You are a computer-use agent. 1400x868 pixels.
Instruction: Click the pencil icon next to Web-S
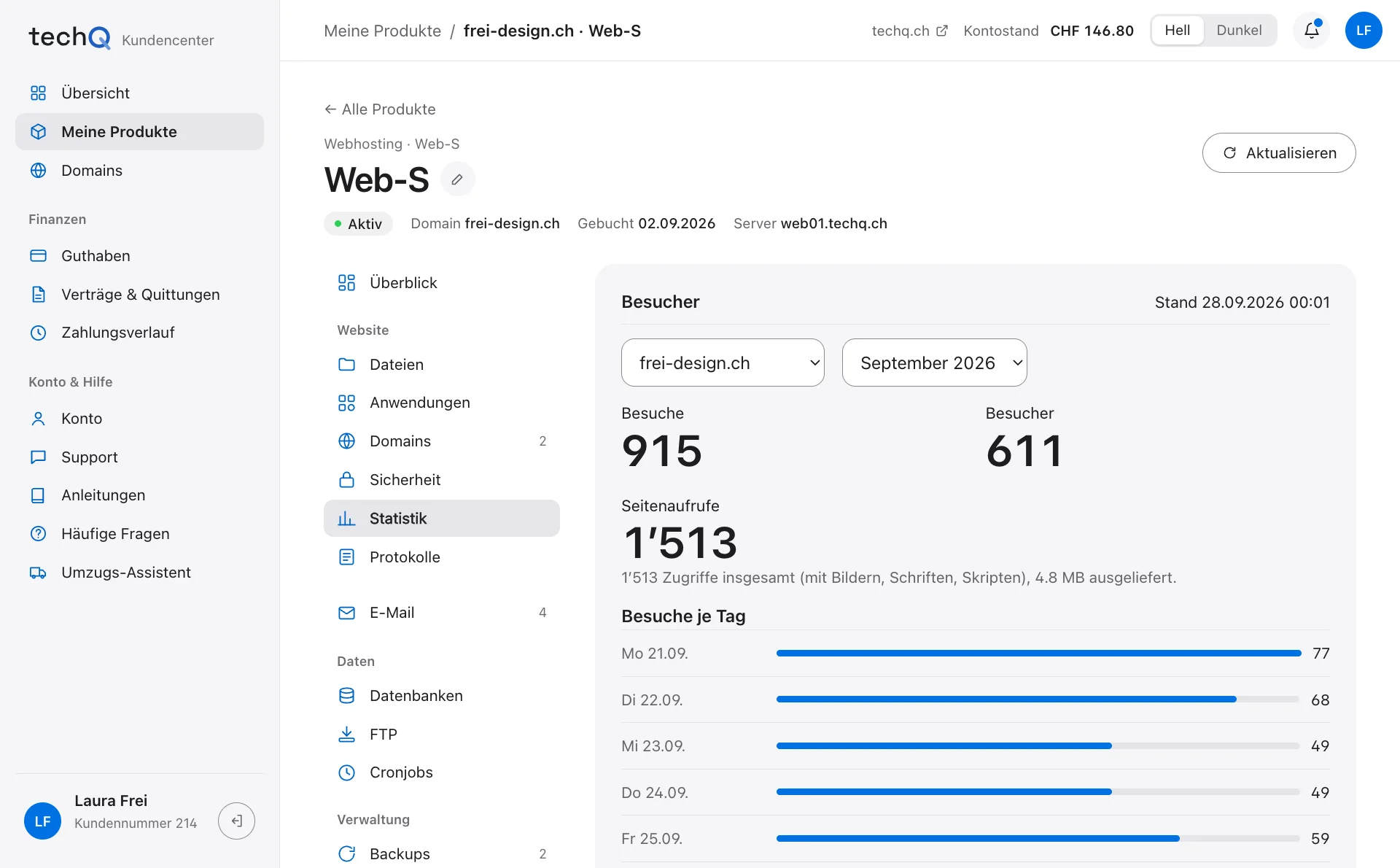pos(457,179)
